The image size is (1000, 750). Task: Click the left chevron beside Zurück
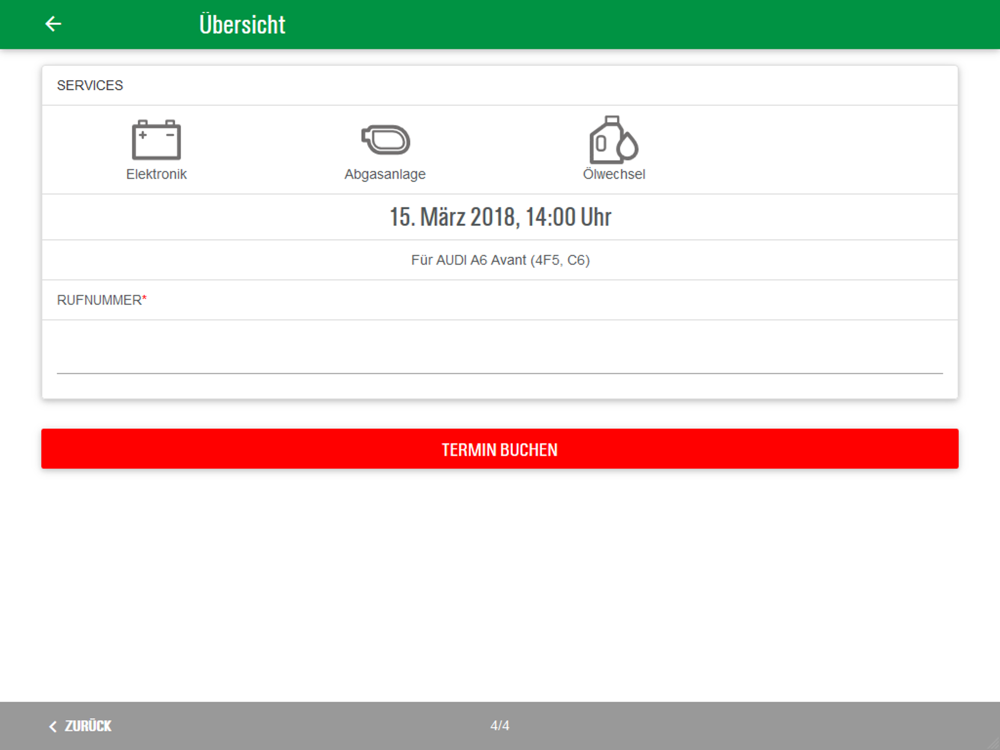coord(53,726)
